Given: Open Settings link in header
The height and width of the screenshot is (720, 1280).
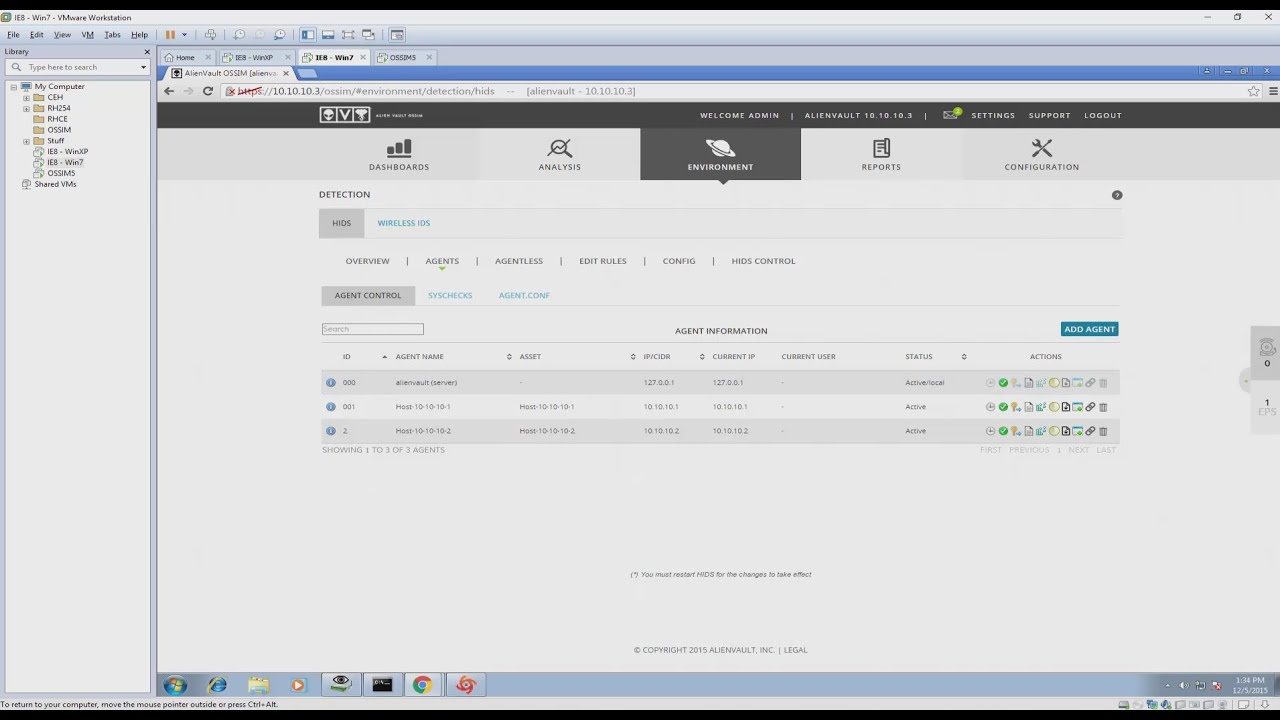Looking at the screenshot, I should 993,115.
